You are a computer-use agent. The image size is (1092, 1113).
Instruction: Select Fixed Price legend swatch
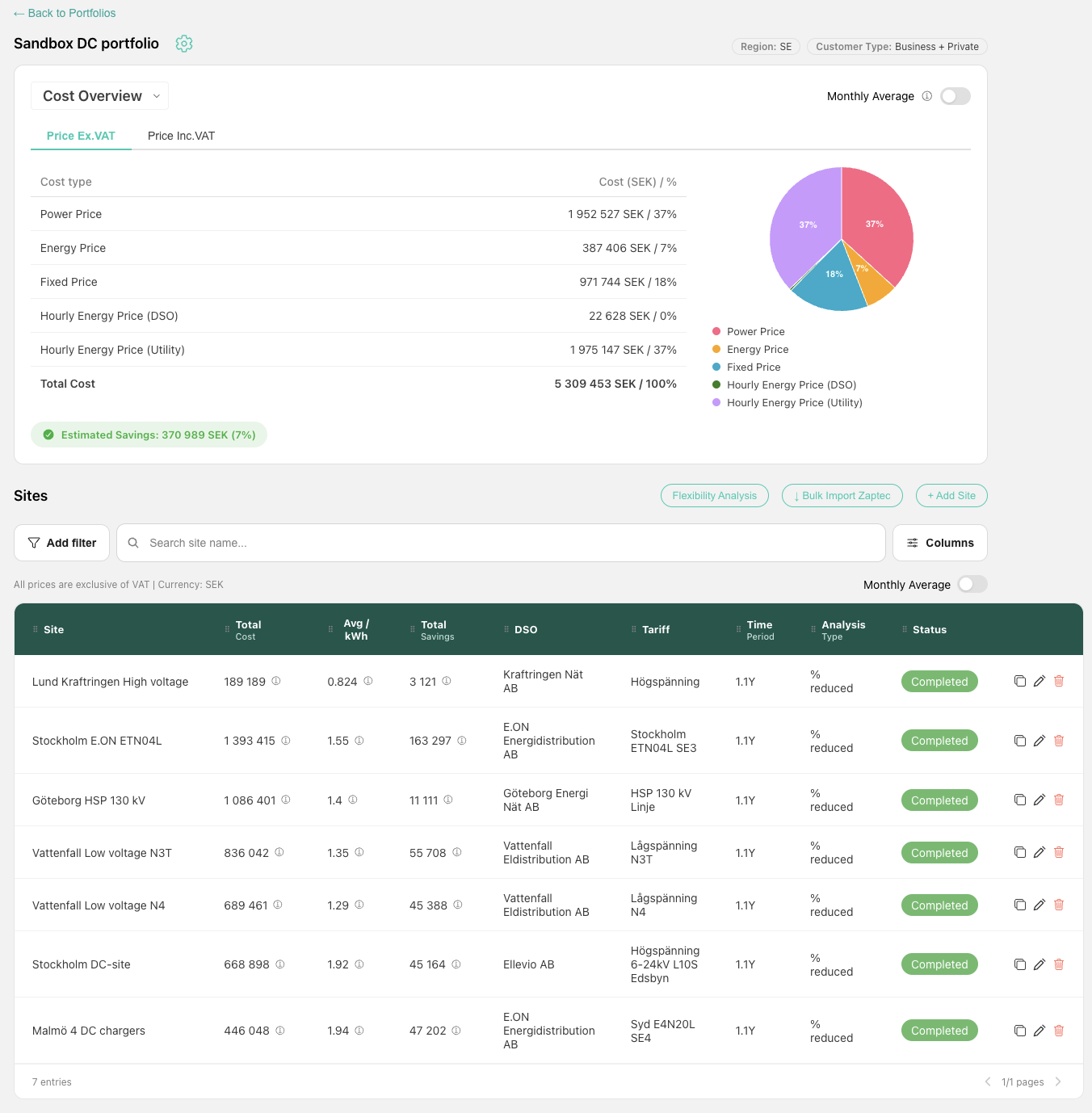coord(716,367)
